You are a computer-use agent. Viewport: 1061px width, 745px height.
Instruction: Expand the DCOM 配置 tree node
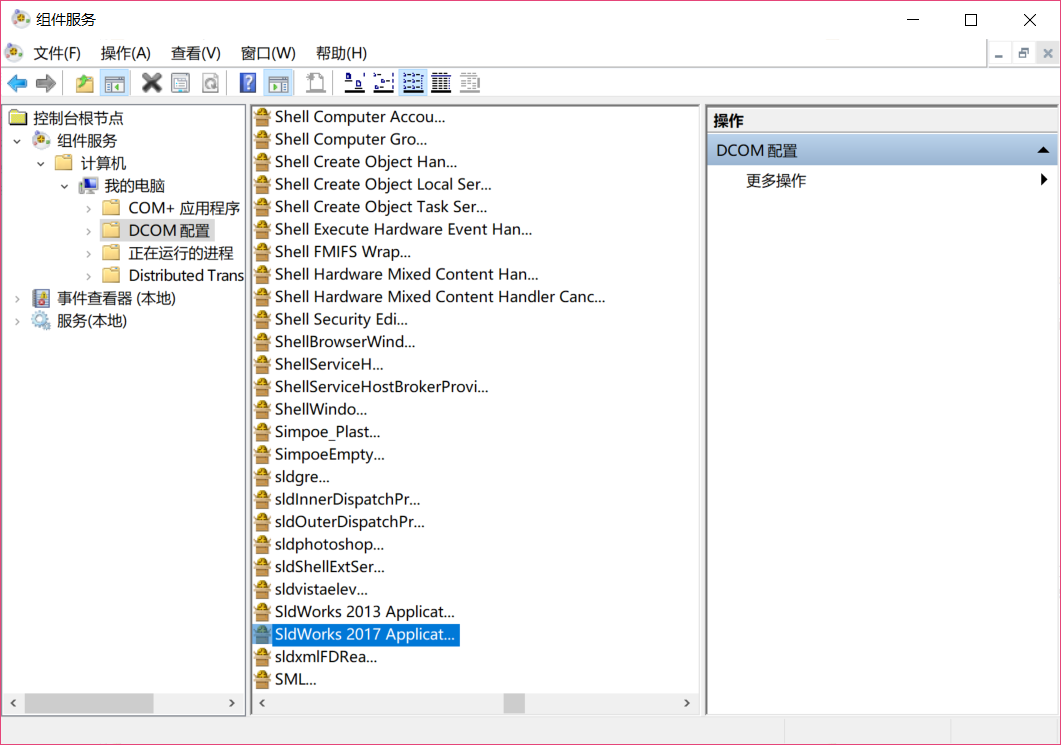pos(89,231)
